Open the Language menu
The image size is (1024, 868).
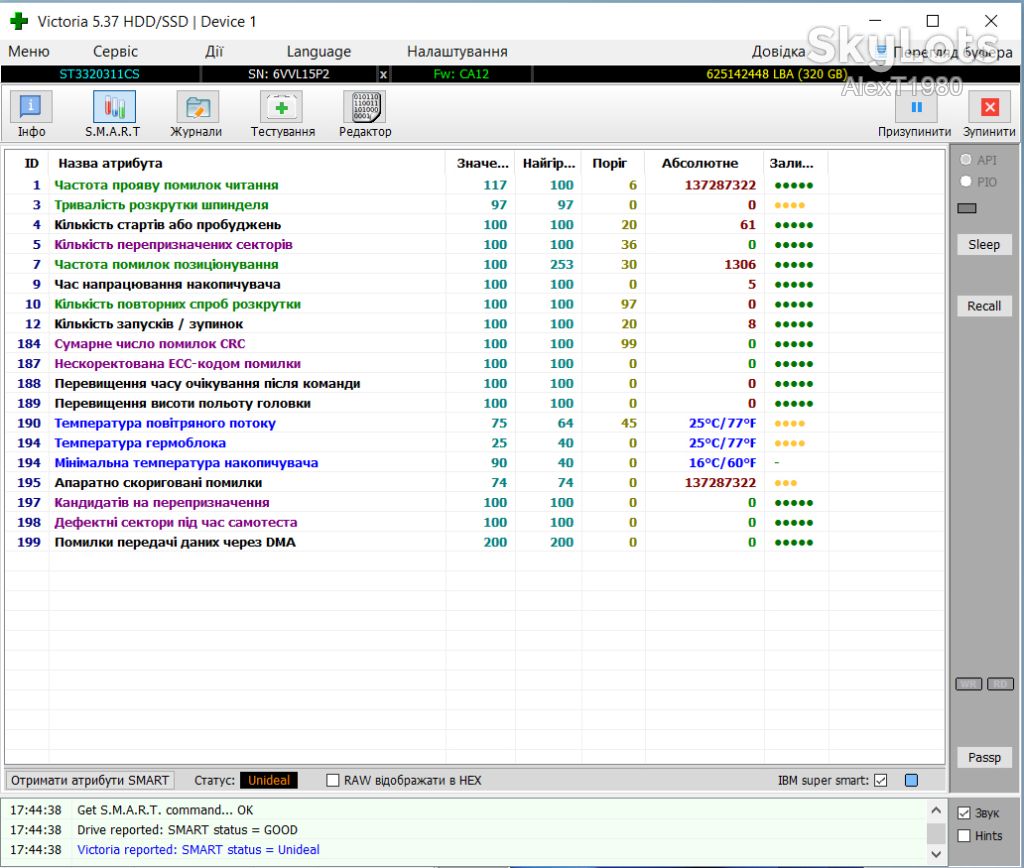click(x=319, y=52)
